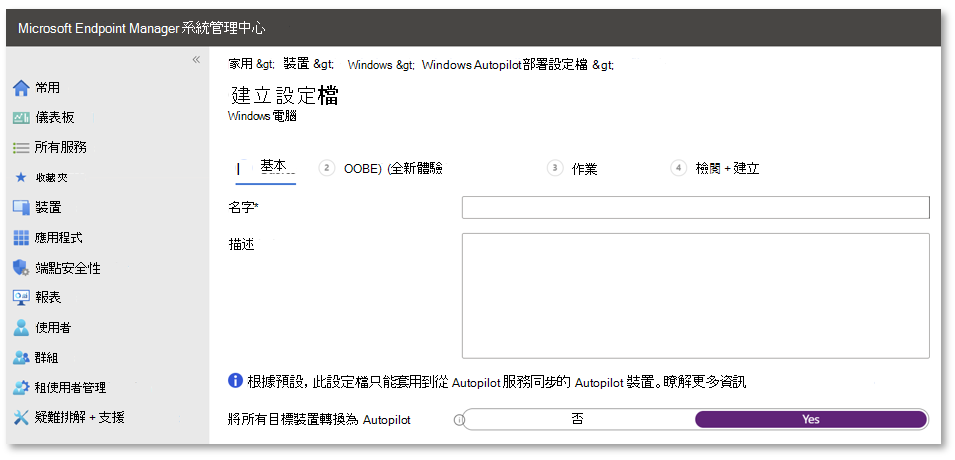Go to Windows Autopilot部署設定檔 breadcrumb

pos(505,65)
